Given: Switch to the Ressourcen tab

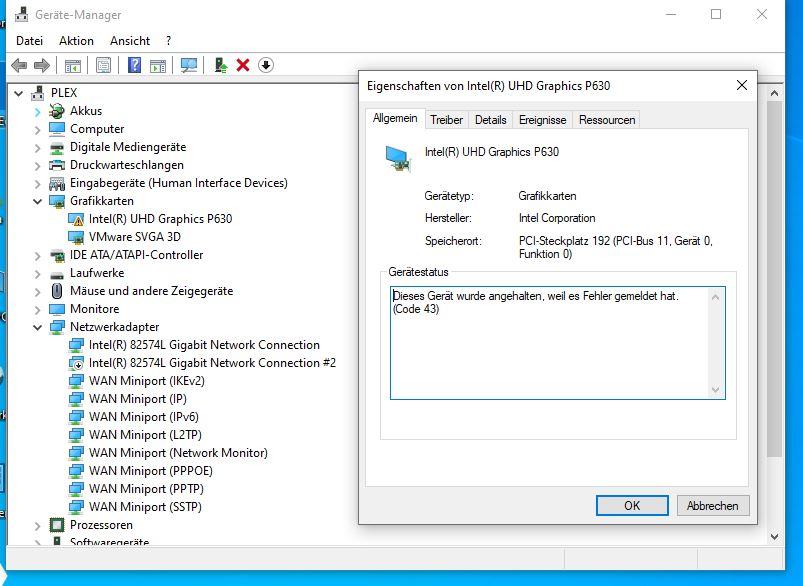Looking at the screenshot, I should click(607, 120).
